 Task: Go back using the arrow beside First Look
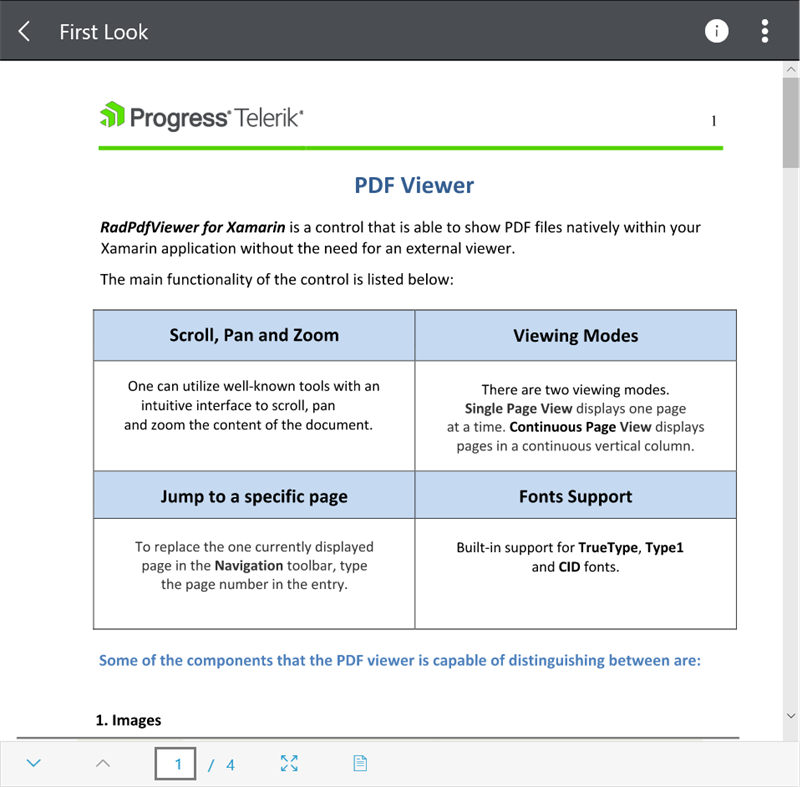tap(24, 31)
